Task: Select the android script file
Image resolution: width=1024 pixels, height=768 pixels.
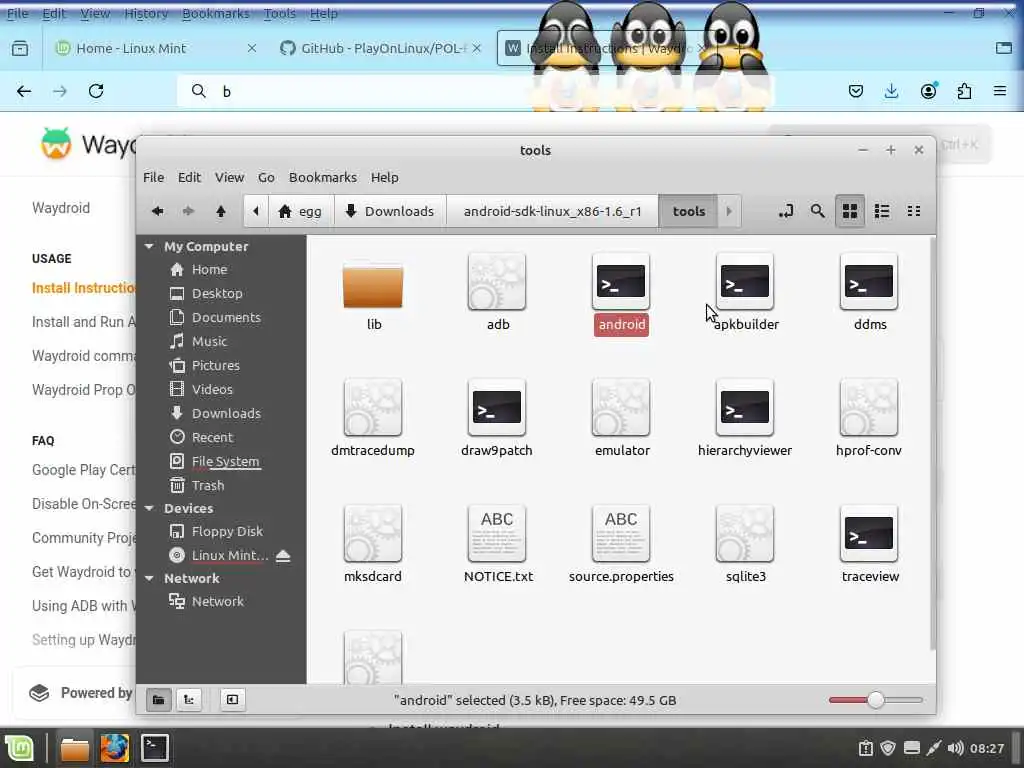Action: tap(621, 281)
